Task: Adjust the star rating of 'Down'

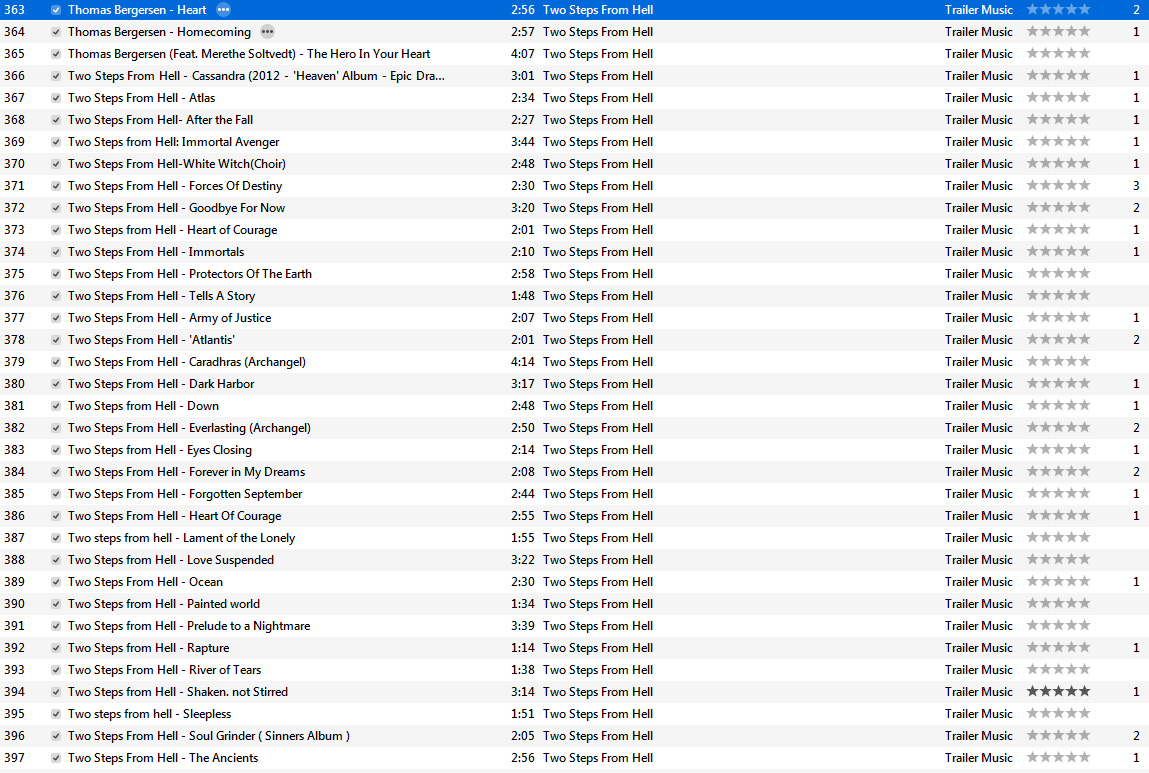Action: [x=1057, y=405]
